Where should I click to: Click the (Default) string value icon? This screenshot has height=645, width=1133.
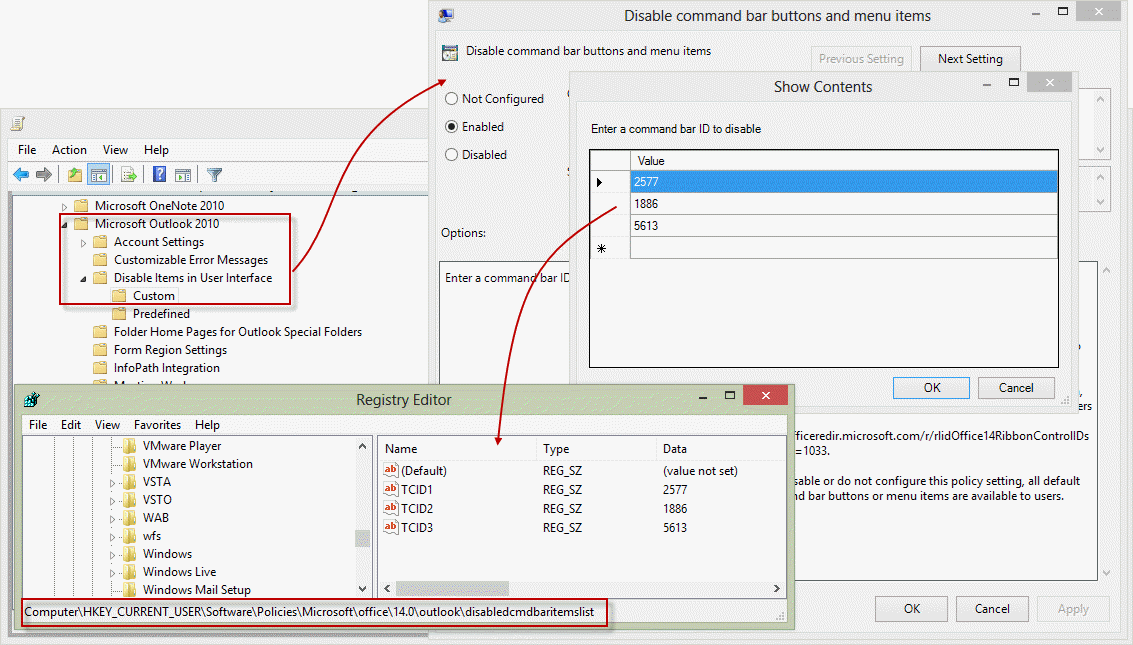(391, 469)
